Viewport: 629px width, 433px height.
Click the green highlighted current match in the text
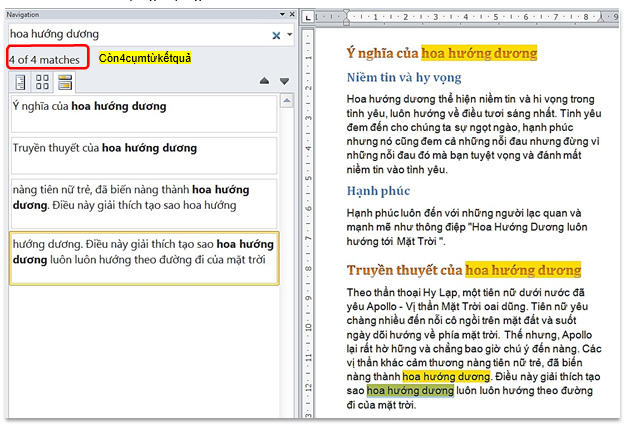410,392
